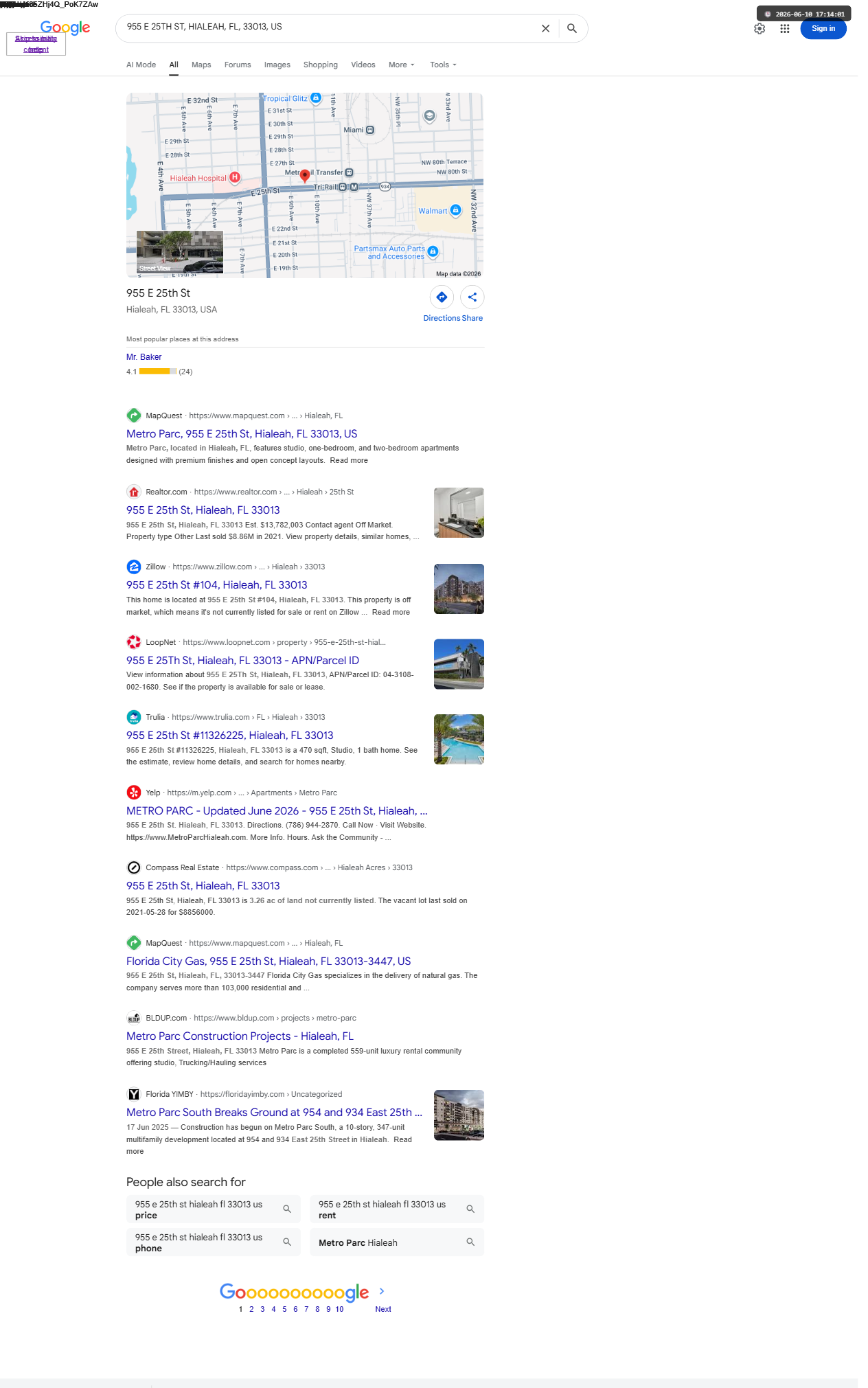
Task: Go to results page 10
Action: 339,1309
